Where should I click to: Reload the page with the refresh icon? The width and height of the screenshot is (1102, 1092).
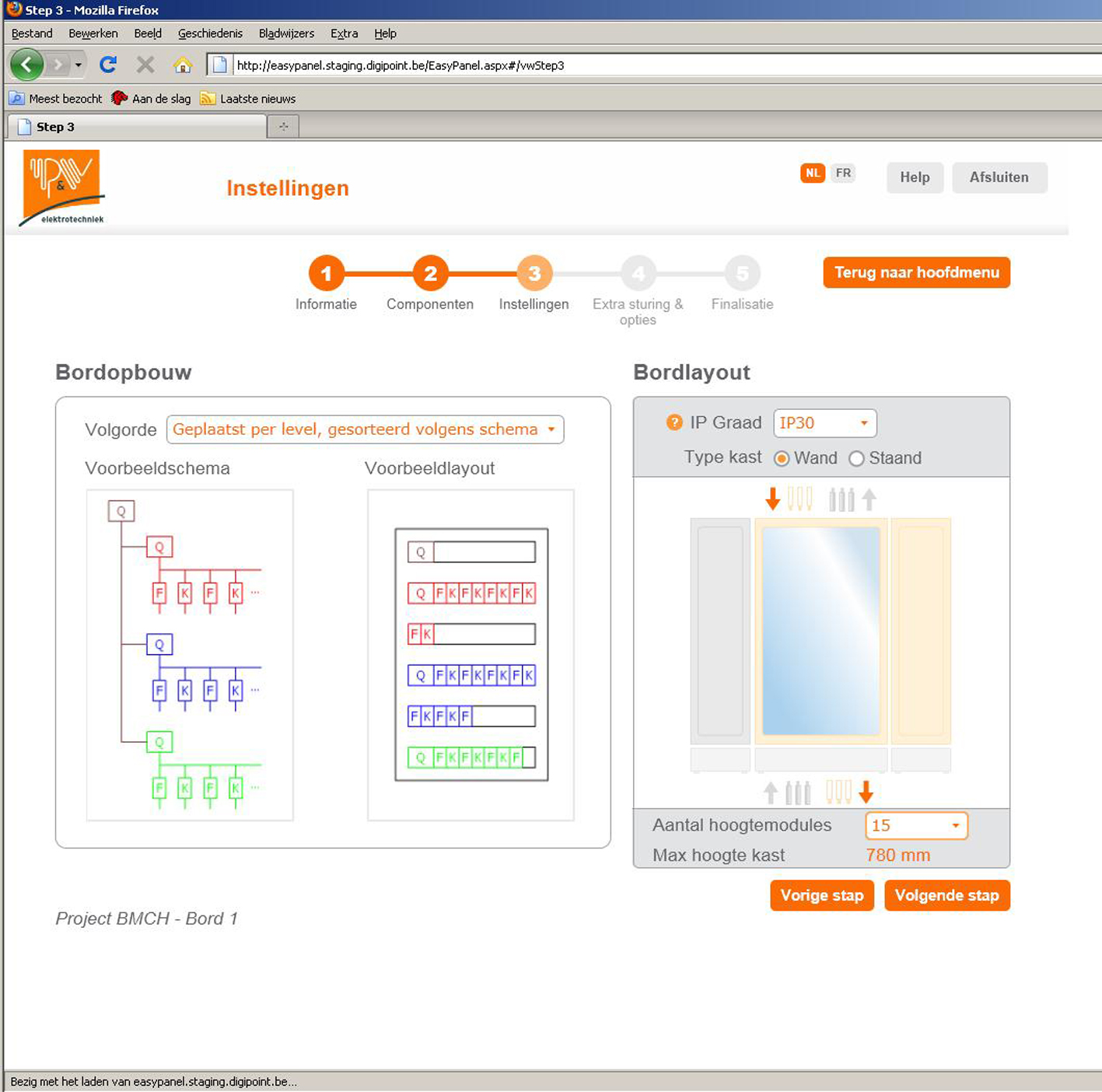pyautogui.click(x=108, y=65)
